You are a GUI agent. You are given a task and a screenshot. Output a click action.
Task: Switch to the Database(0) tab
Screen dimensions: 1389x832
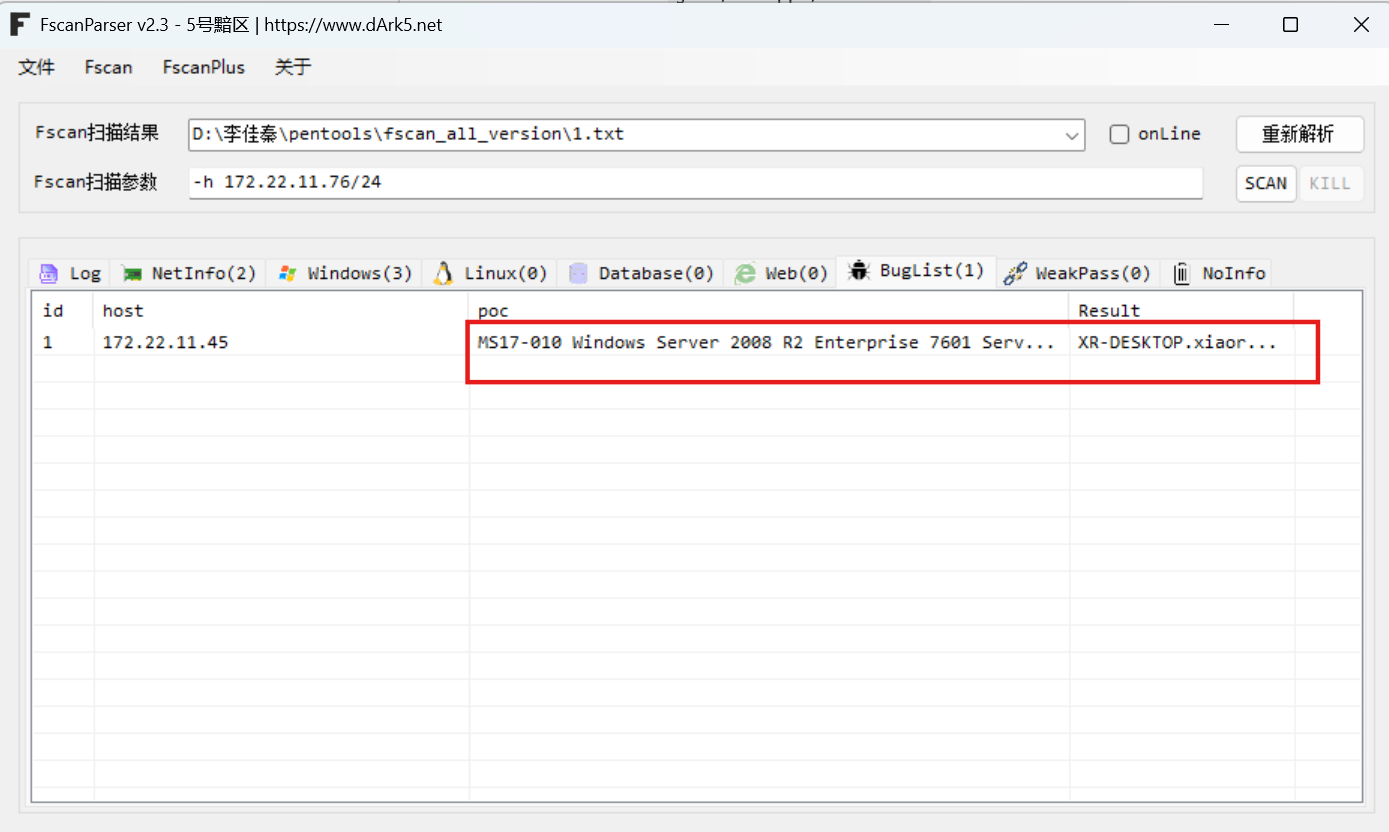click(x=640, y=273)
